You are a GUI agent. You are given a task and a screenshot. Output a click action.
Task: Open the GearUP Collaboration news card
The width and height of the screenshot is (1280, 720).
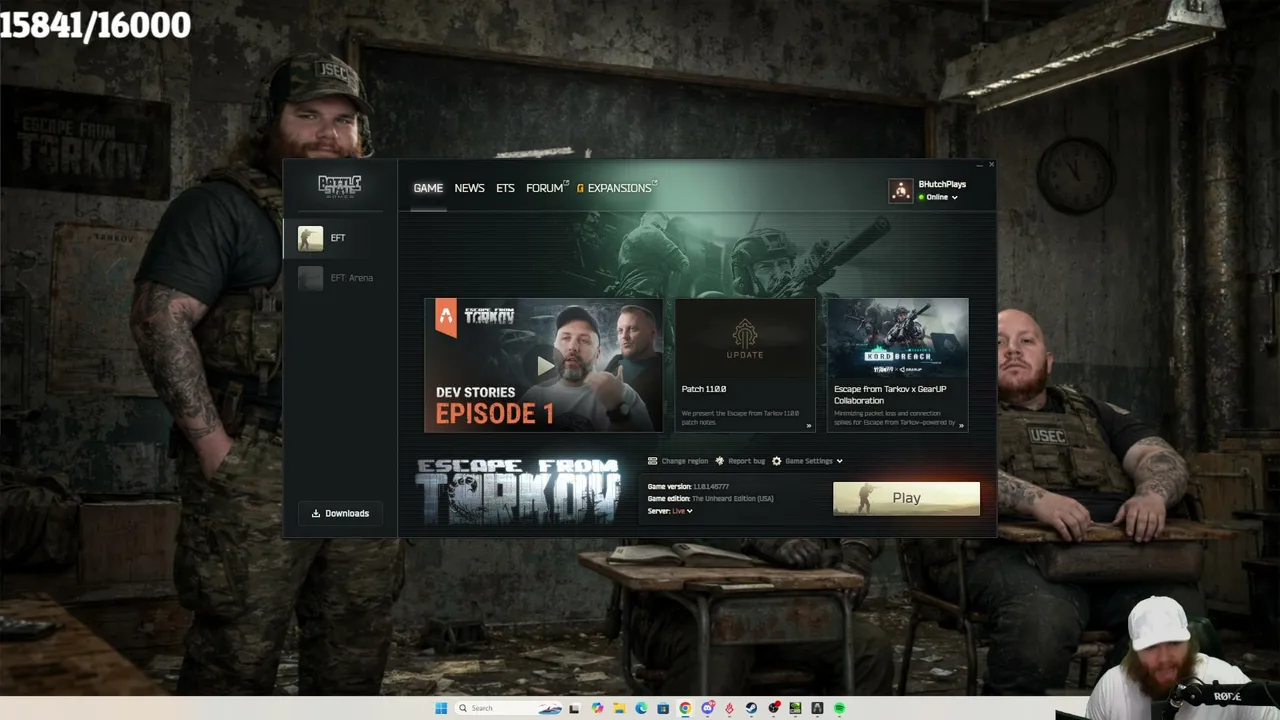[x=897, y=365]
